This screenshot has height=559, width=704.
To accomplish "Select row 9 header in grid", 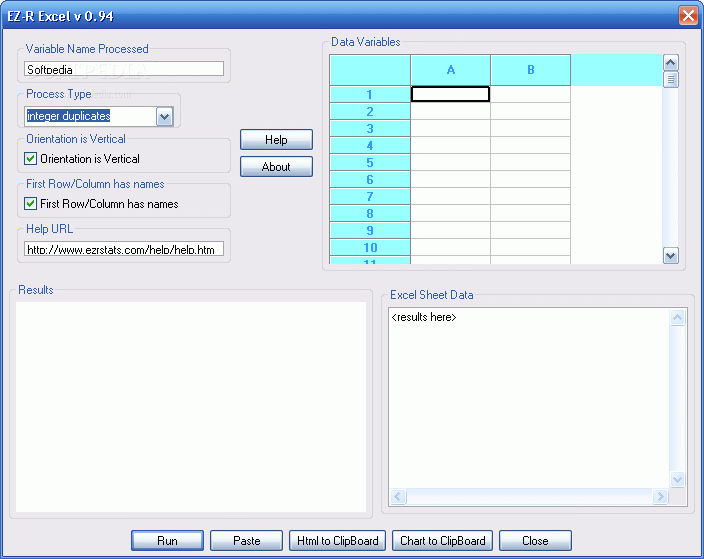I will 370,230.
